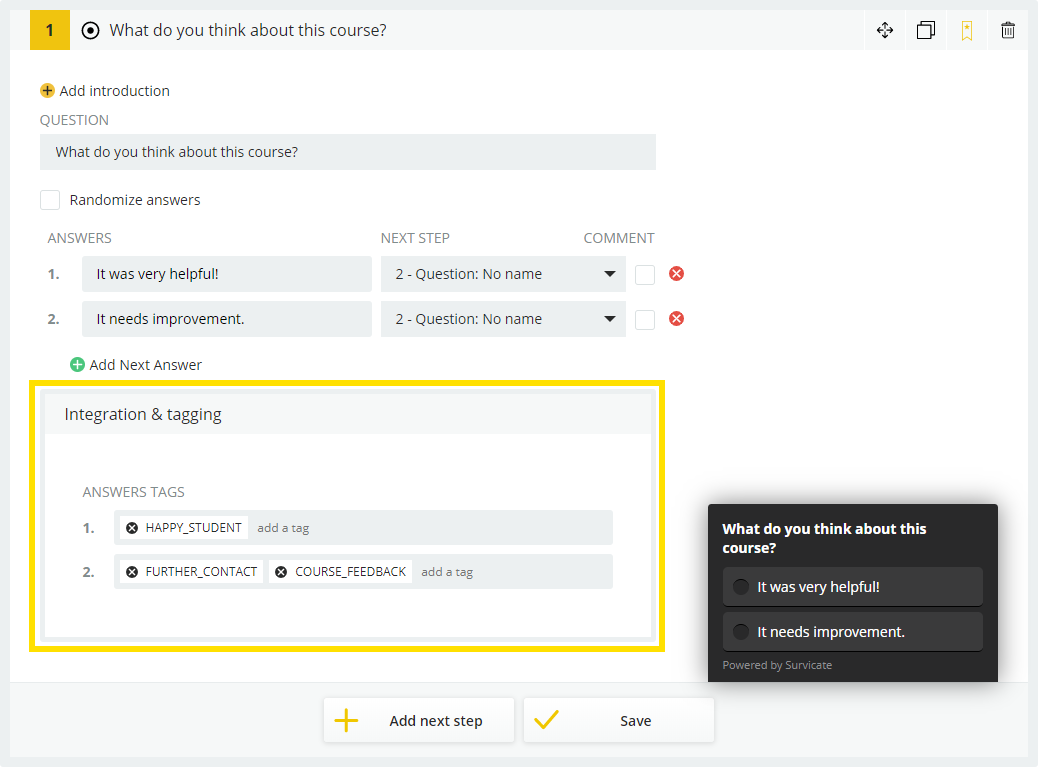Remove answer 'It was very helpful!'
Viewport: 1040px width, 769px height.
pyautogui.click(x=677, y=274)
